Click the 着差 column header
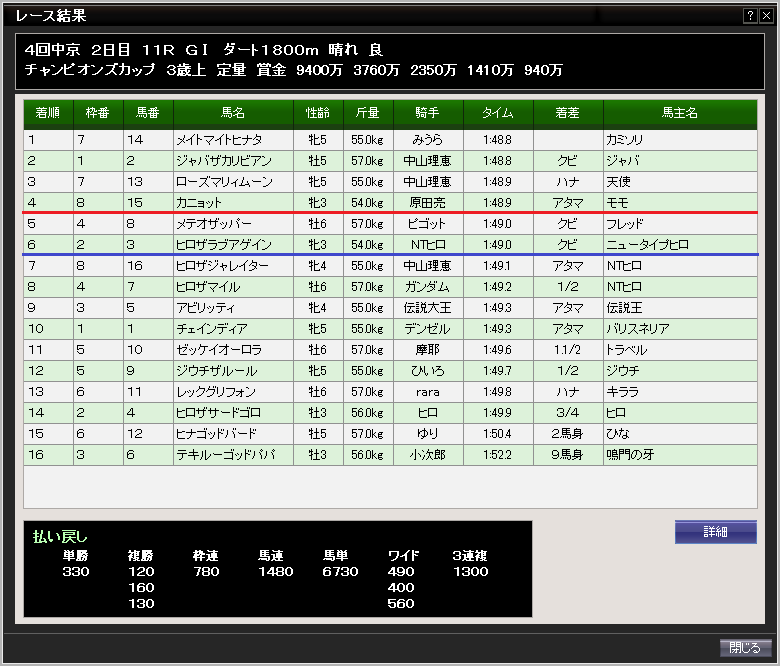 568,114
